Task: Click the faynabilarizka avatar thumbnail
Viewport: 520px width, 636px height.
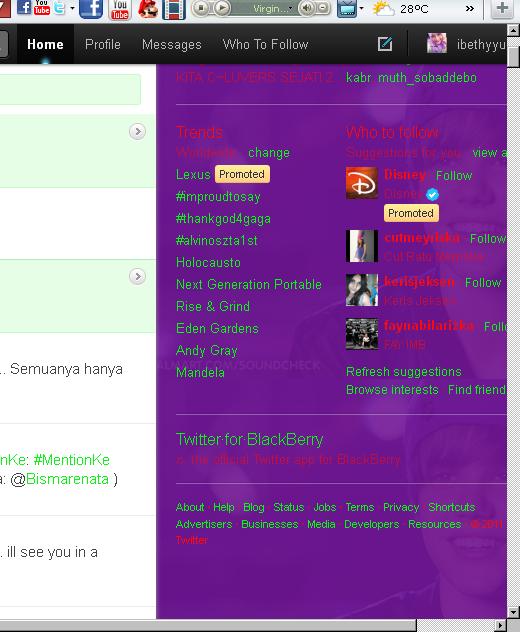Action: (362, 334)
